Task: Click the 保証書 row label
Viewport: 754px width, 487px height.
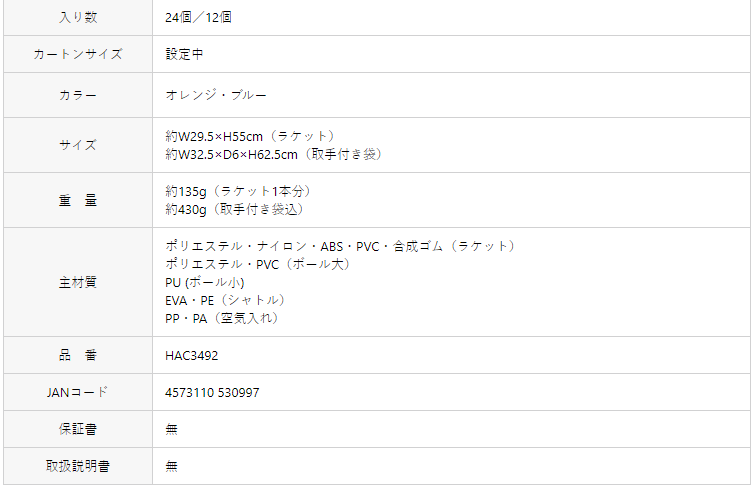Action: point(78,429)
